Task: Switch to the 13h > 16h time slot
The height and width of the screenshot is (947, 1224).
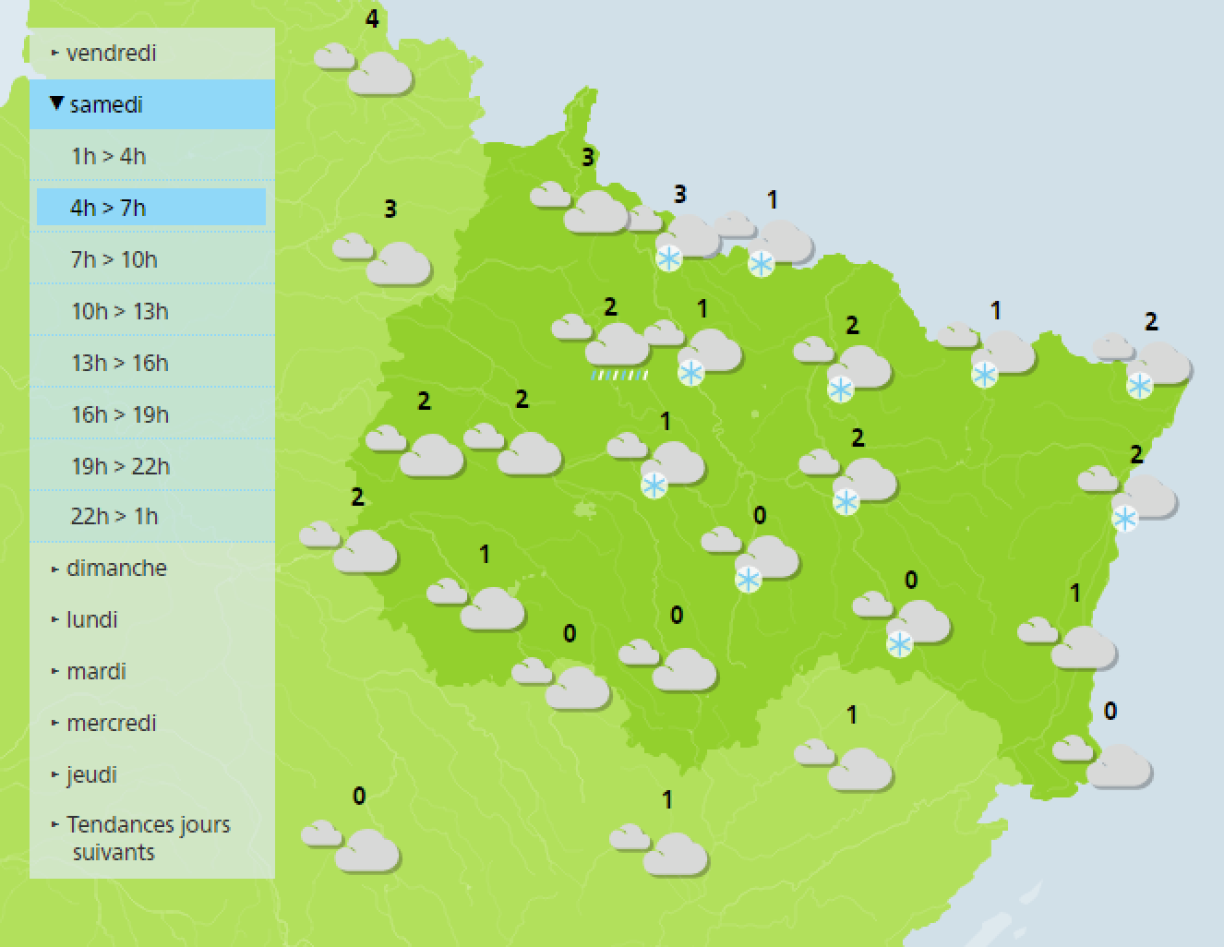Action: tap(119, 363)
